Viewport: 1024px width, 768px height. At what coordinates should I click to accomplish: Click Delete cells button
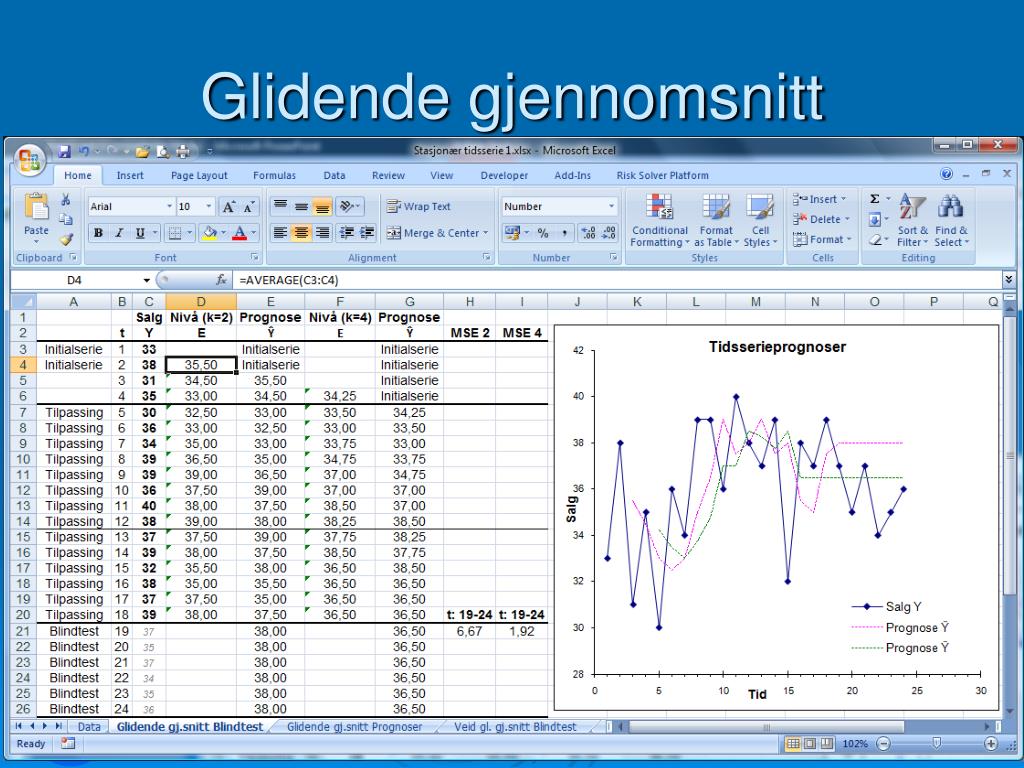point(822,219)
